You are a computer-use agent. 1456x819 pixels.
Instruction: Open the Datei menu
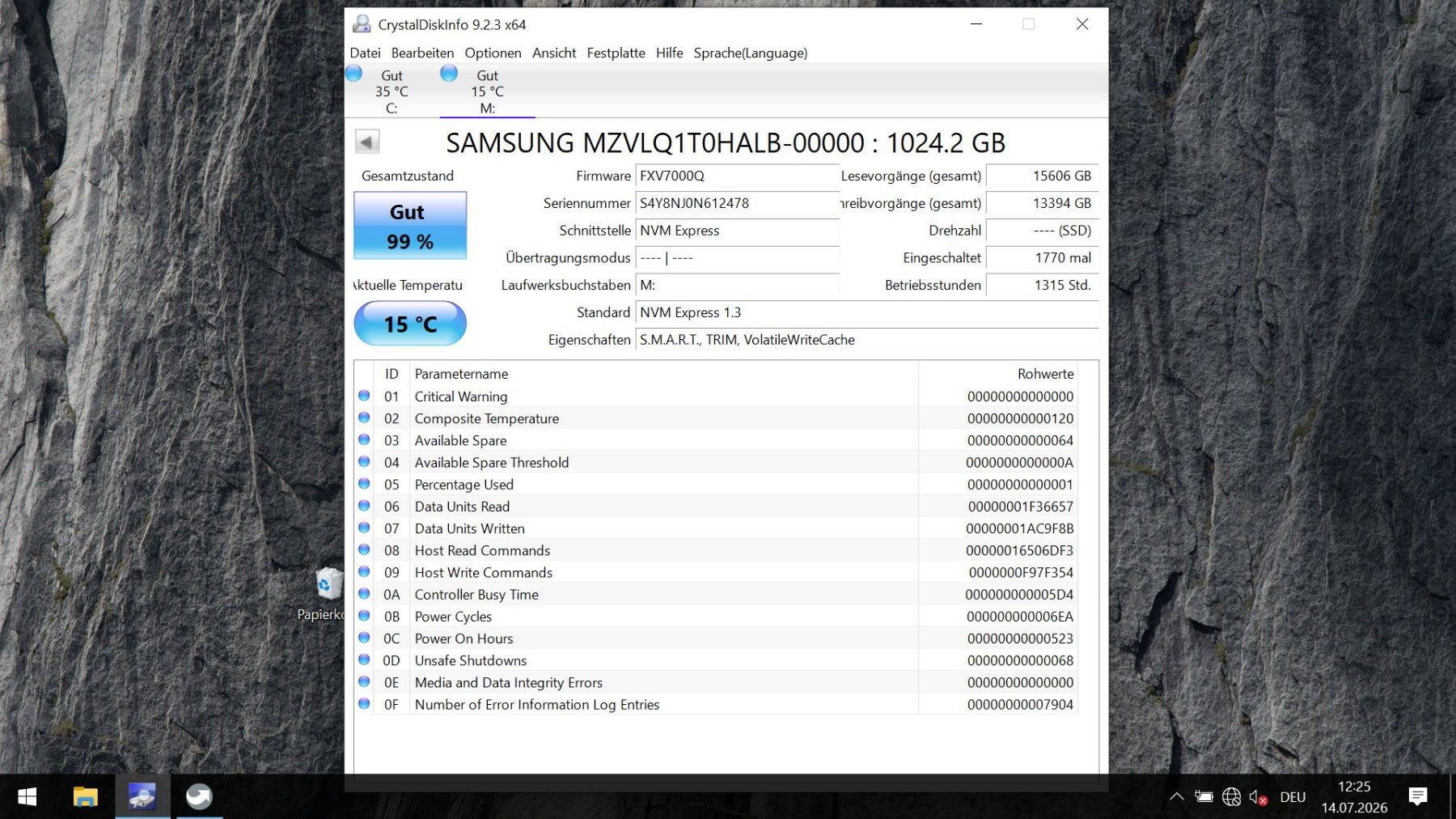365,53
